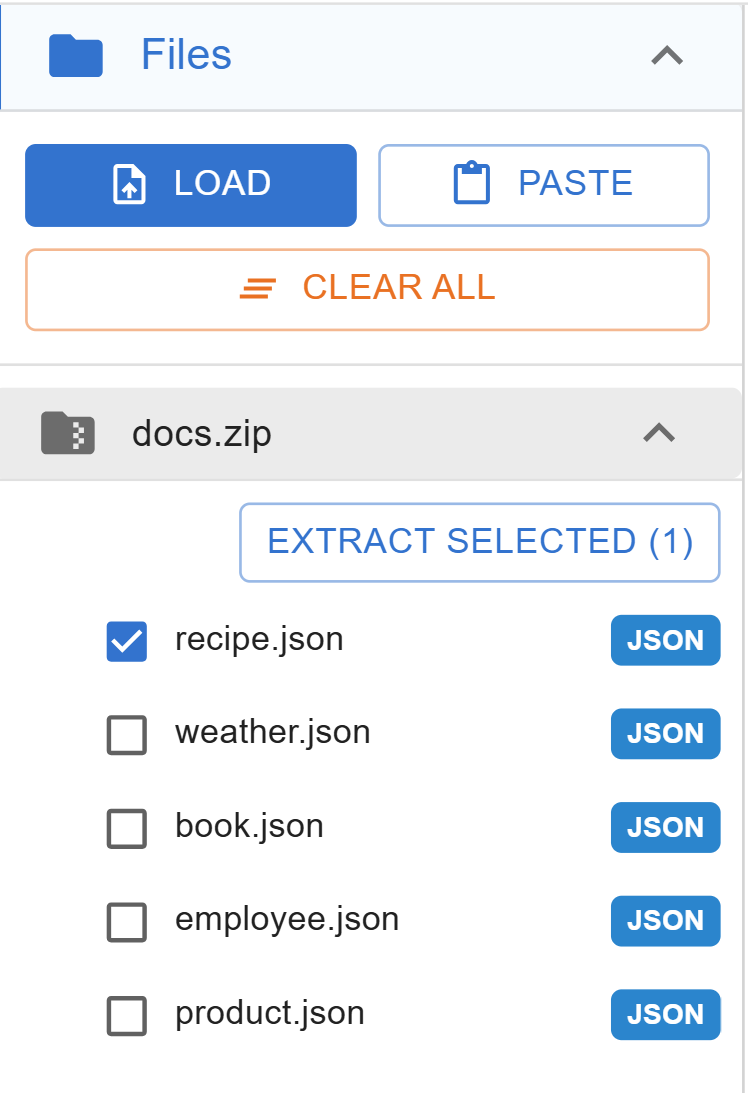Click the blue Files folder icon
This screenshot has width=748, height=1093.
(76, 56)
